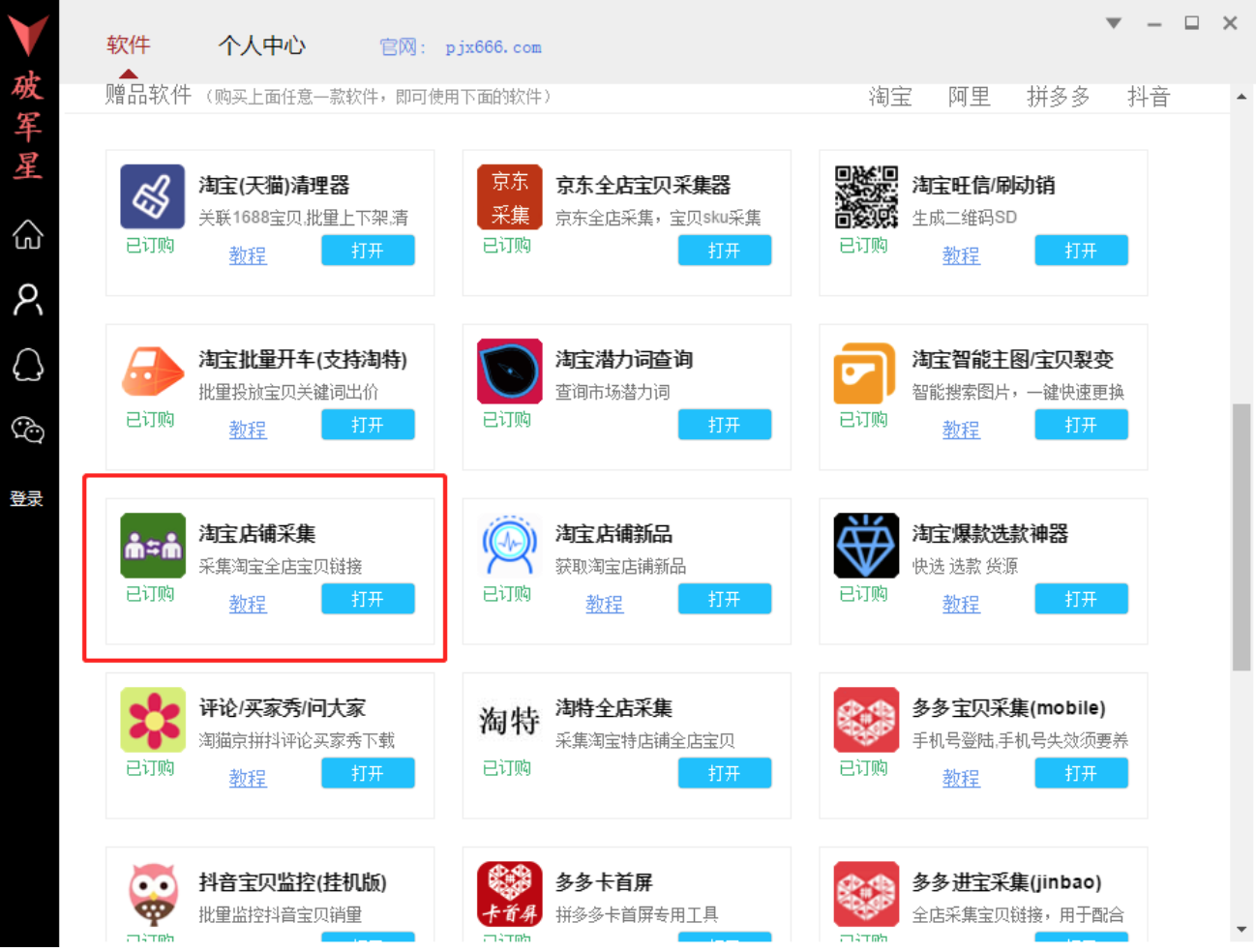Open the 教程 link for 评论/买家秀
1256x952 pixels.
[248, 778]
